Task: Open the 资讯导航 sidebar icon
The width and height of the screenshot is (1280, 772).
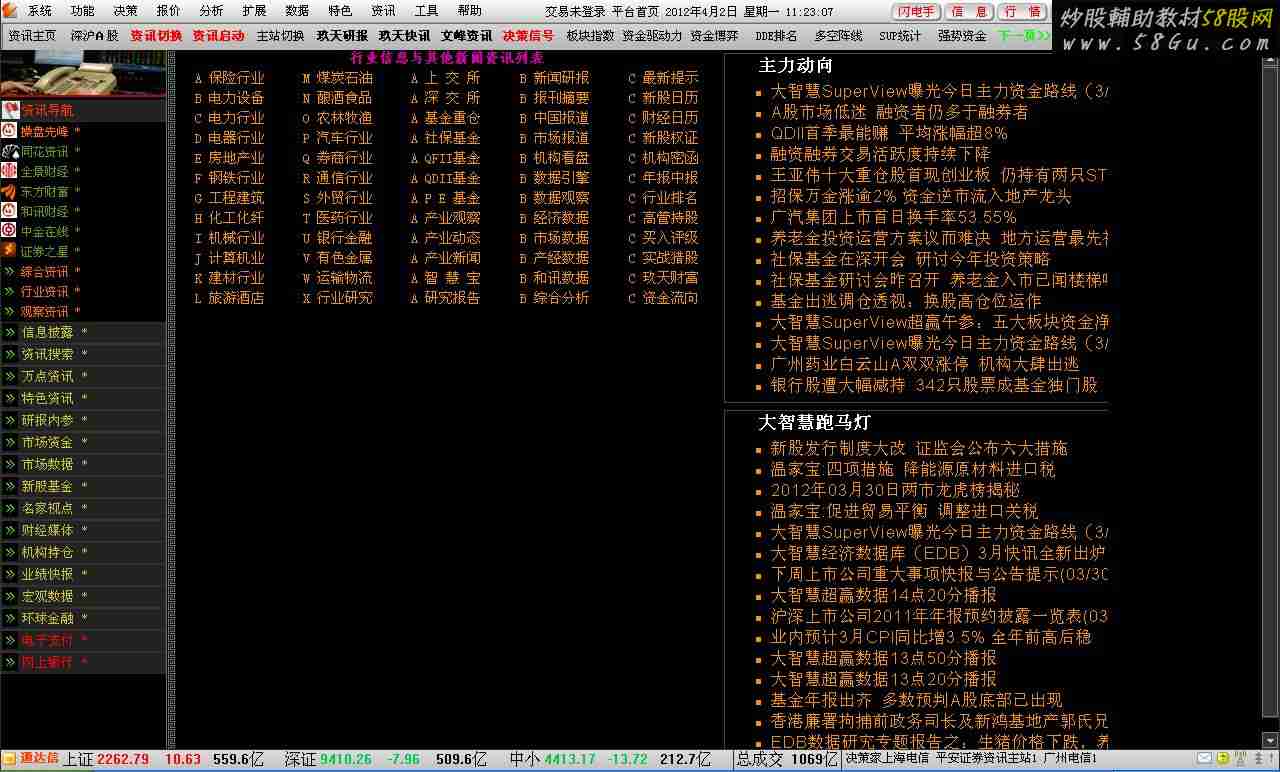Action: click(10, 110)
